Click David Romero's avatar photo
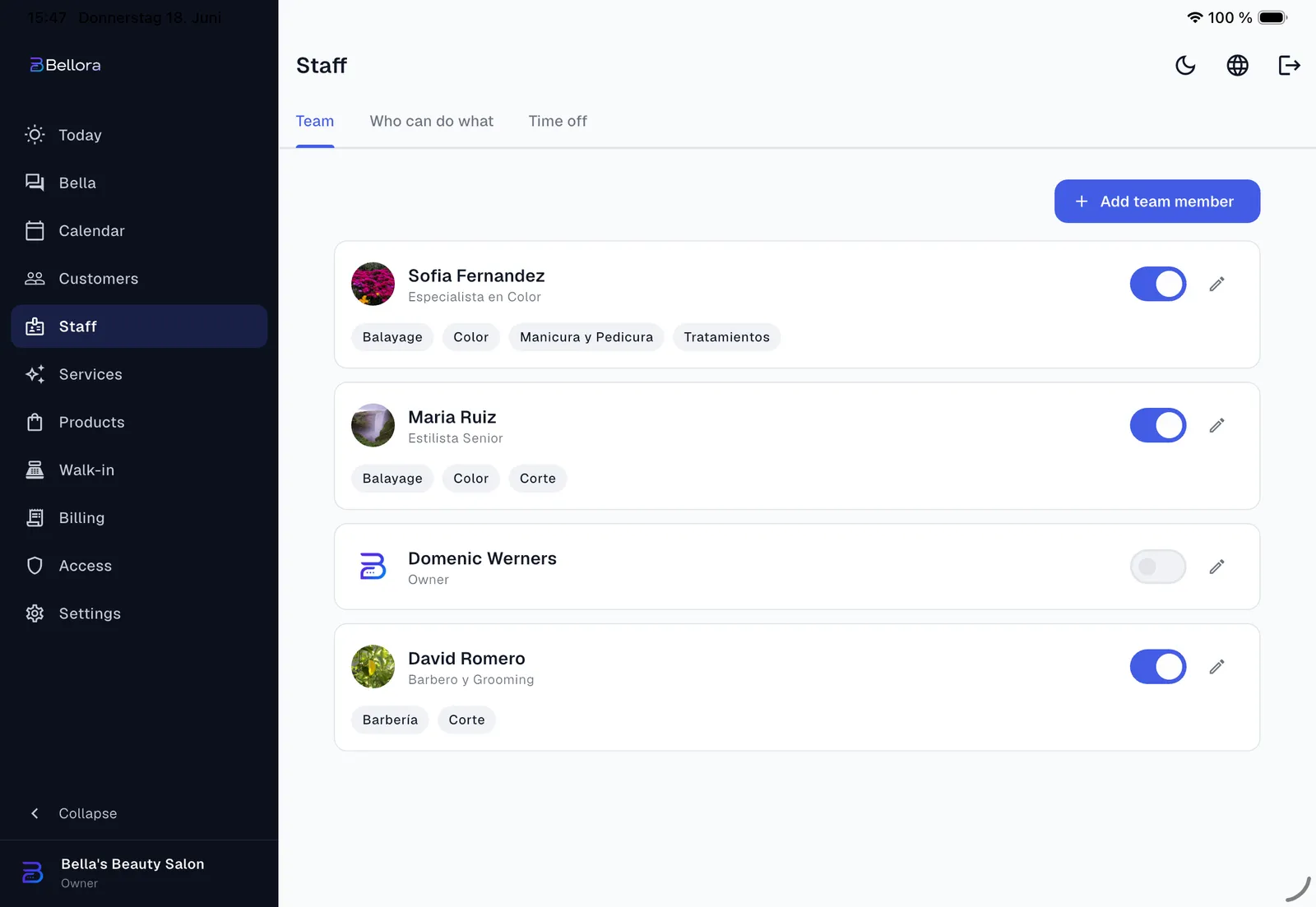Image resolution: width=1316 pixels, height=907 pixels. coord(373,666)
